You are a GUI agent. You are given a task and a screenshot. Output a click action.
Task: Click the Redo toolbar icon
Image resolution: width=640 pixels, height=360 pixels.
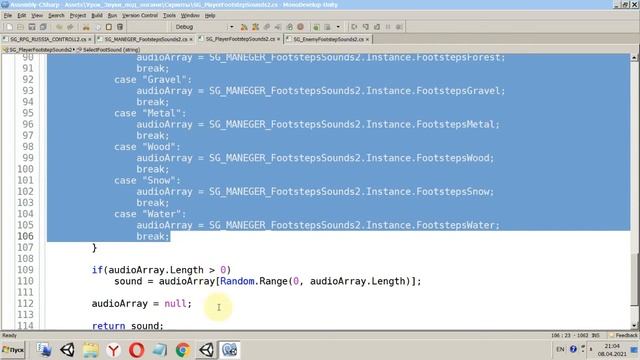click(x=70, y=27)
